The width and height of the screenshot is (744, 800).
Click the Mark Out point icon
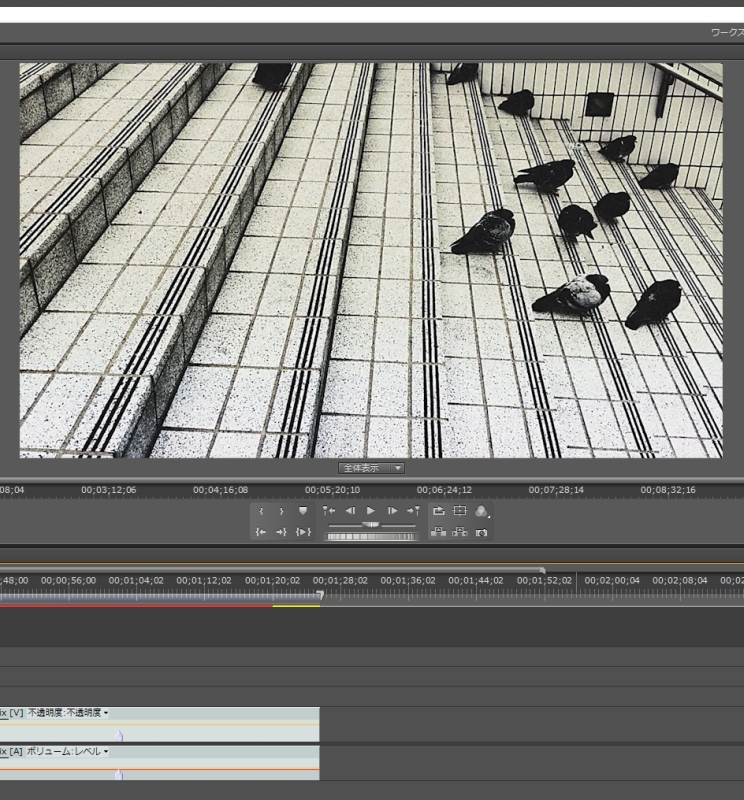click(282, 511)
